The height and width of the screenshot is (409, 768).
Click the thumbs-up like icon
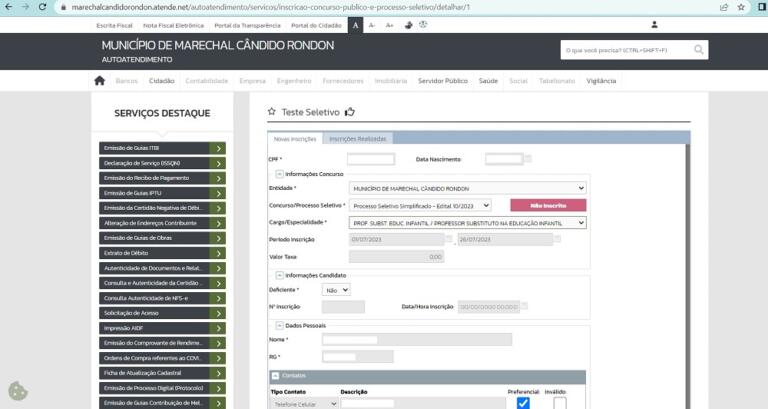click(x=350, y=113)
